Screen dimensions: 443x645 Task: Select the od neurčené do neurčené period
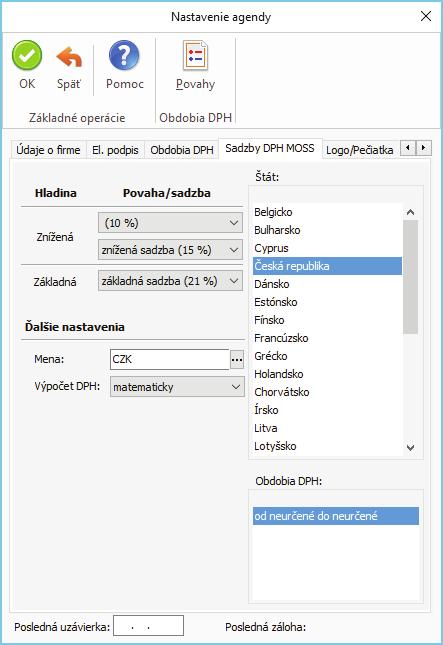click(x=336, y=516)
